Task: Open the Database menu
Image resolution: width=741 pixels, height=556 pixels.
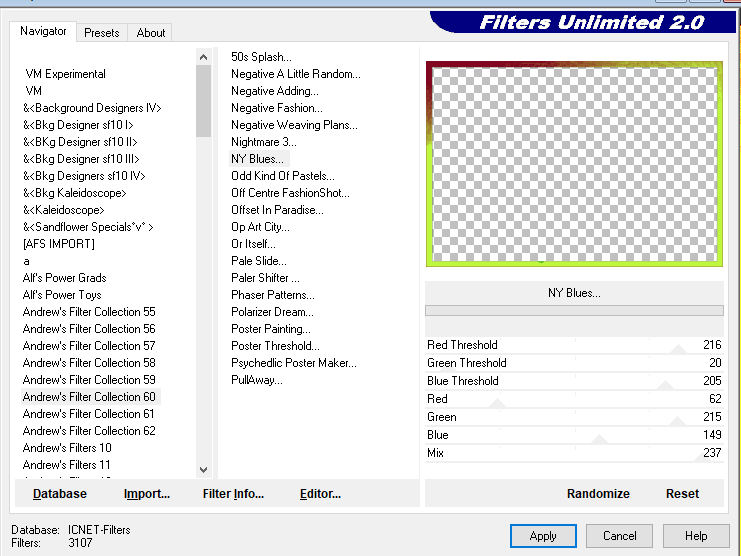Action: pyautogui.click(x=60, y=494)
